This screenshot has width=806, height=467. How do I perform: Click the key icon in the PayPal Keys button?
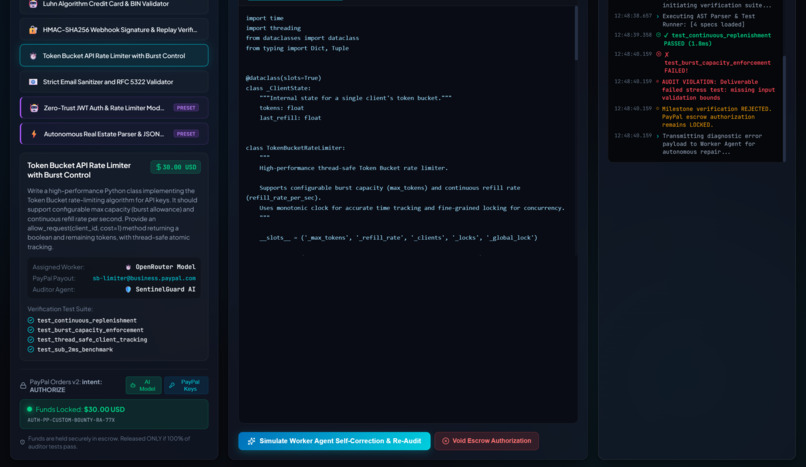click(x=172, y=385)
